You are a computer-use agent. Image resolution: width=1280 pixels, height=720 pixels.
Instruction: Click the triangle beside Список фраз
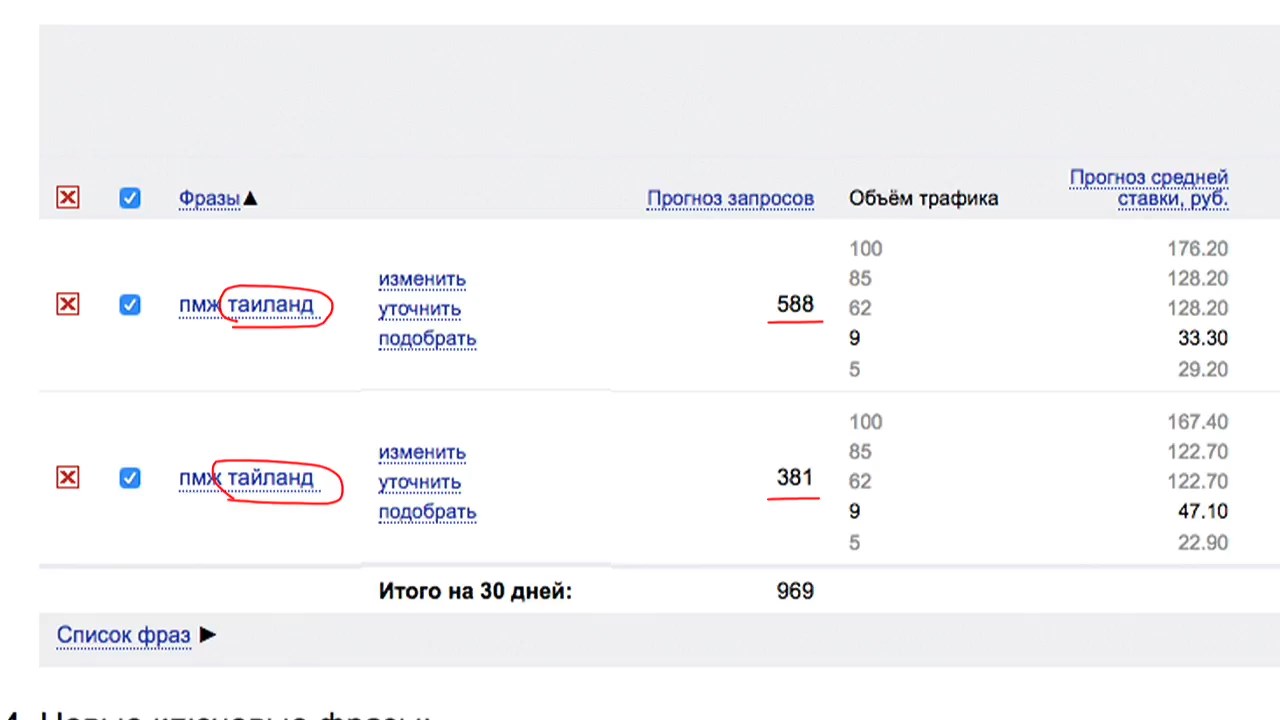tap(207, 634)
